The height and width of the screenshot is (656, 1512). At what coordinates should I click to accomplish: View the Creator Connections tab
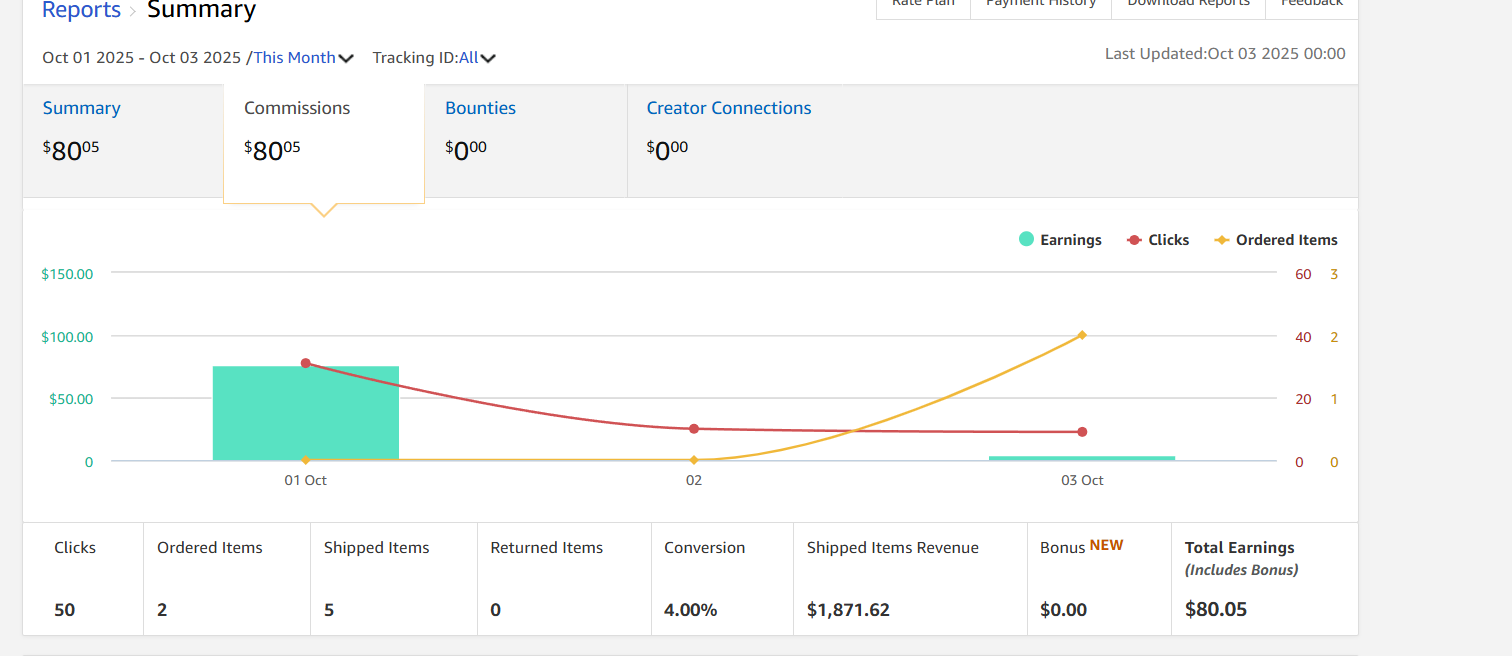tap(728, 108)
